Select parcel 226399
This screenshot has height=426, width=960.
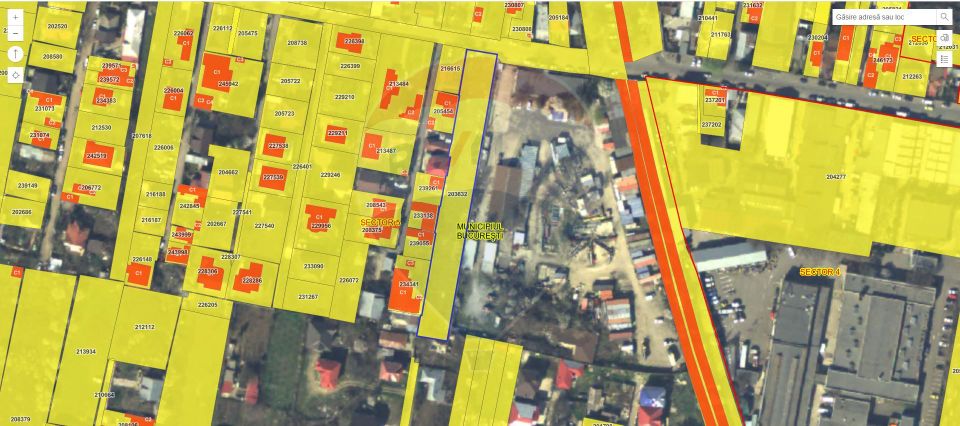pos(350,66)
